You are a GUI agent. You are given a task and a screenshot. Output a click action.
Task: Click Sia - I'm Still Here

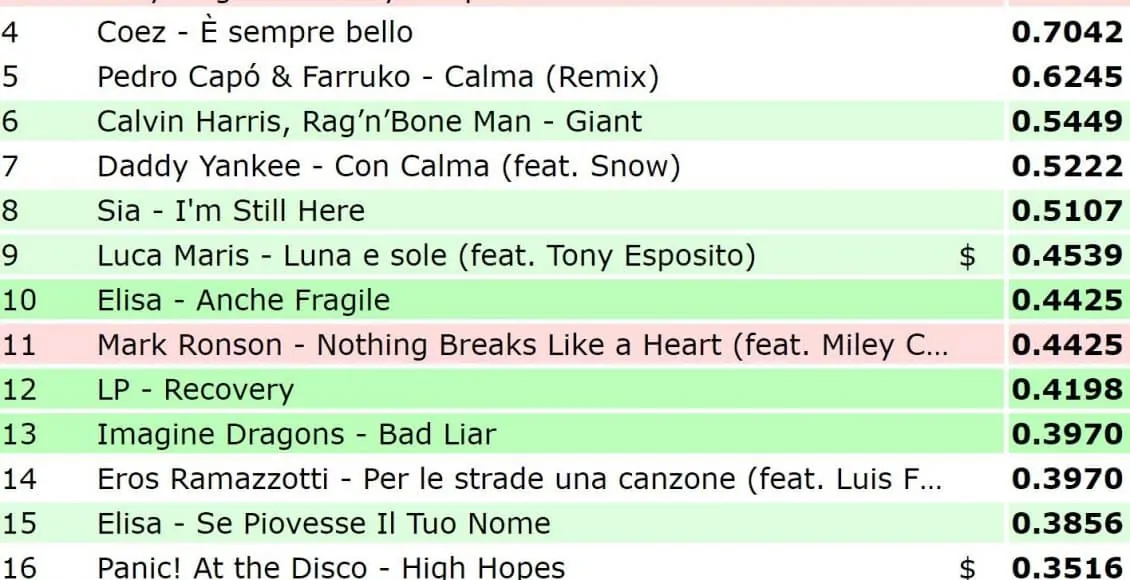click(x=230, y=211)
